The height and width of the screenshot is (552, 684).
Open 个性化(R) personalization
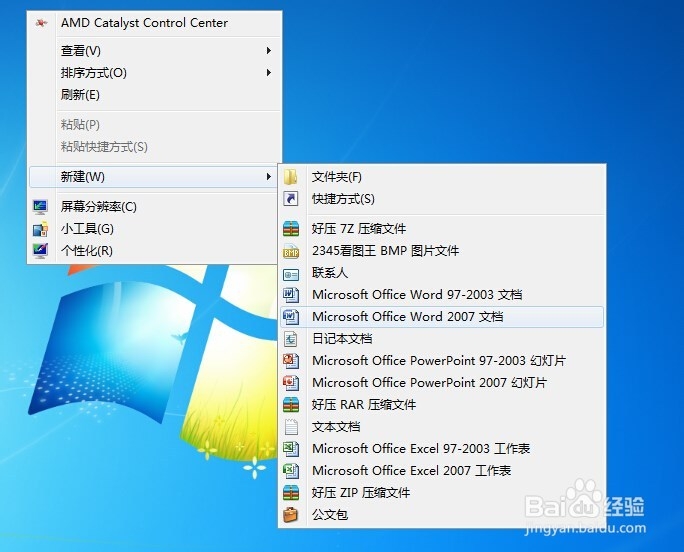(154, 250)
